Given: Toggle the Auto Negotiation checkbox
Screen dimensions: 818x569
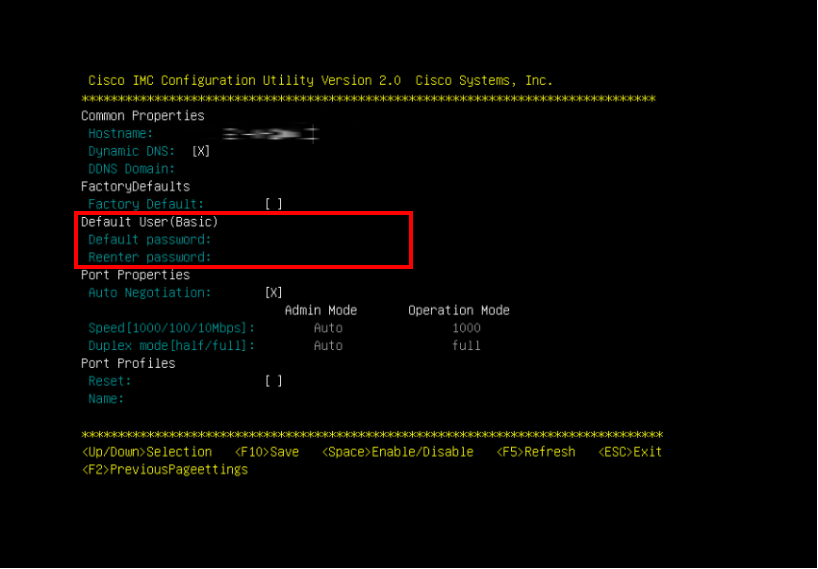Looking at the screenshot, I should pos(273,293).
